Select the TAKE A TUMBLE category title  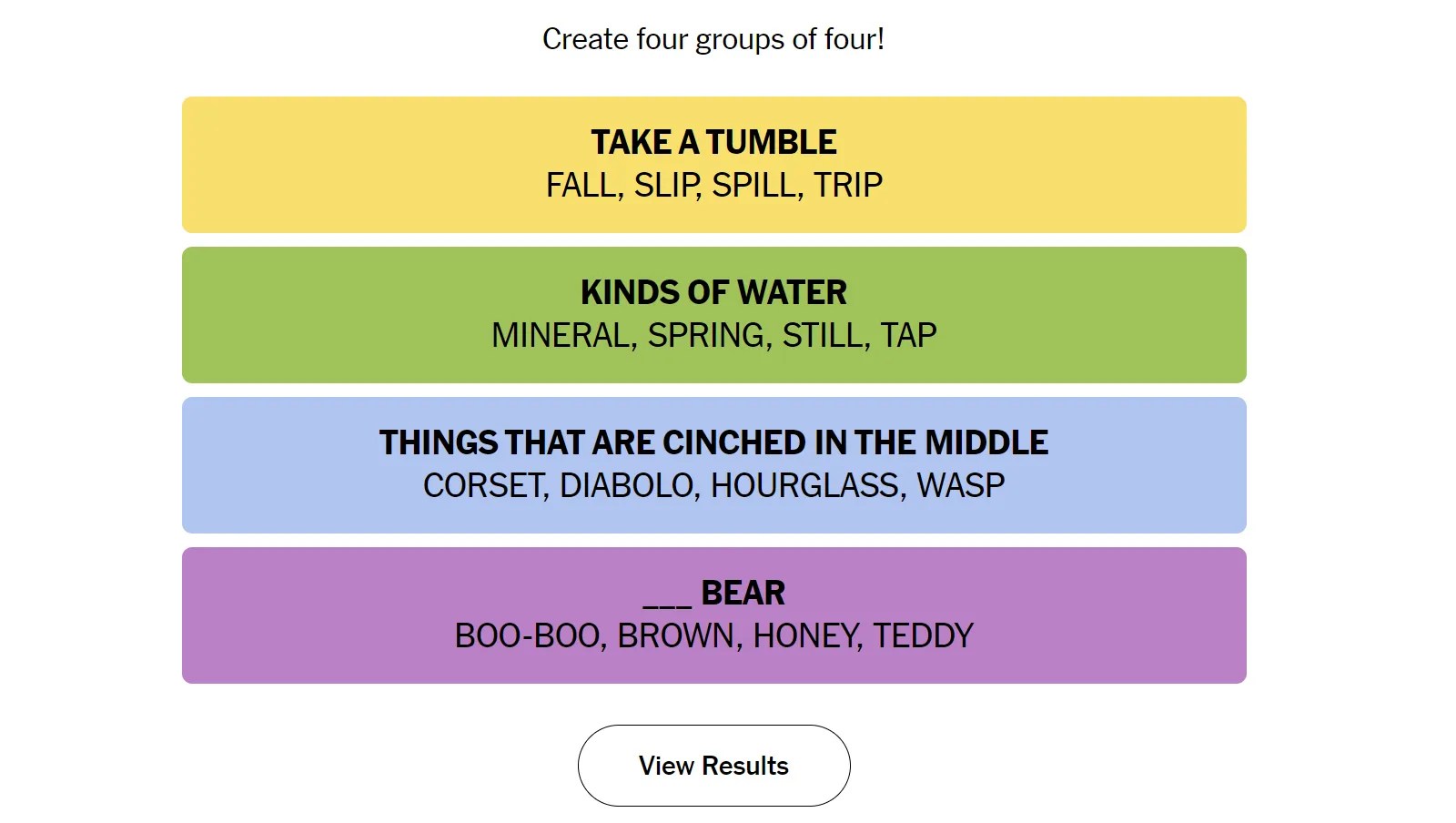pos(713,142)
